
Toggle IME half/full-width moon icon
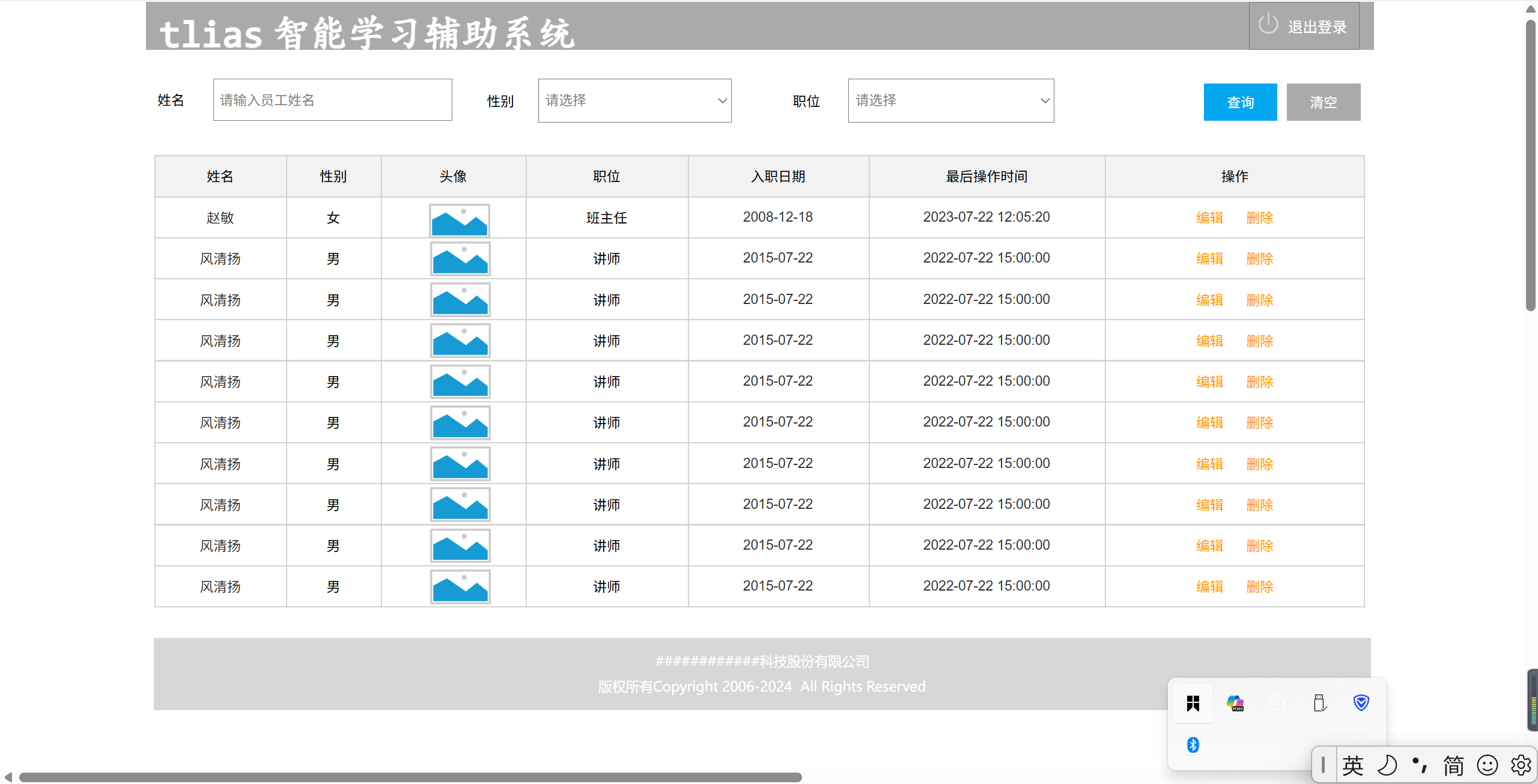coord(1387,765)
